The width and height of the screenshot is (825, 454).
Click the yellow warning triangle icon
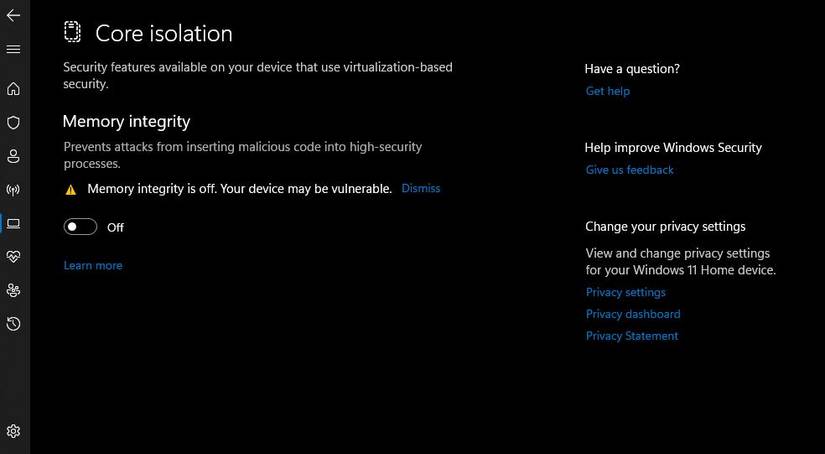(70, 189)
